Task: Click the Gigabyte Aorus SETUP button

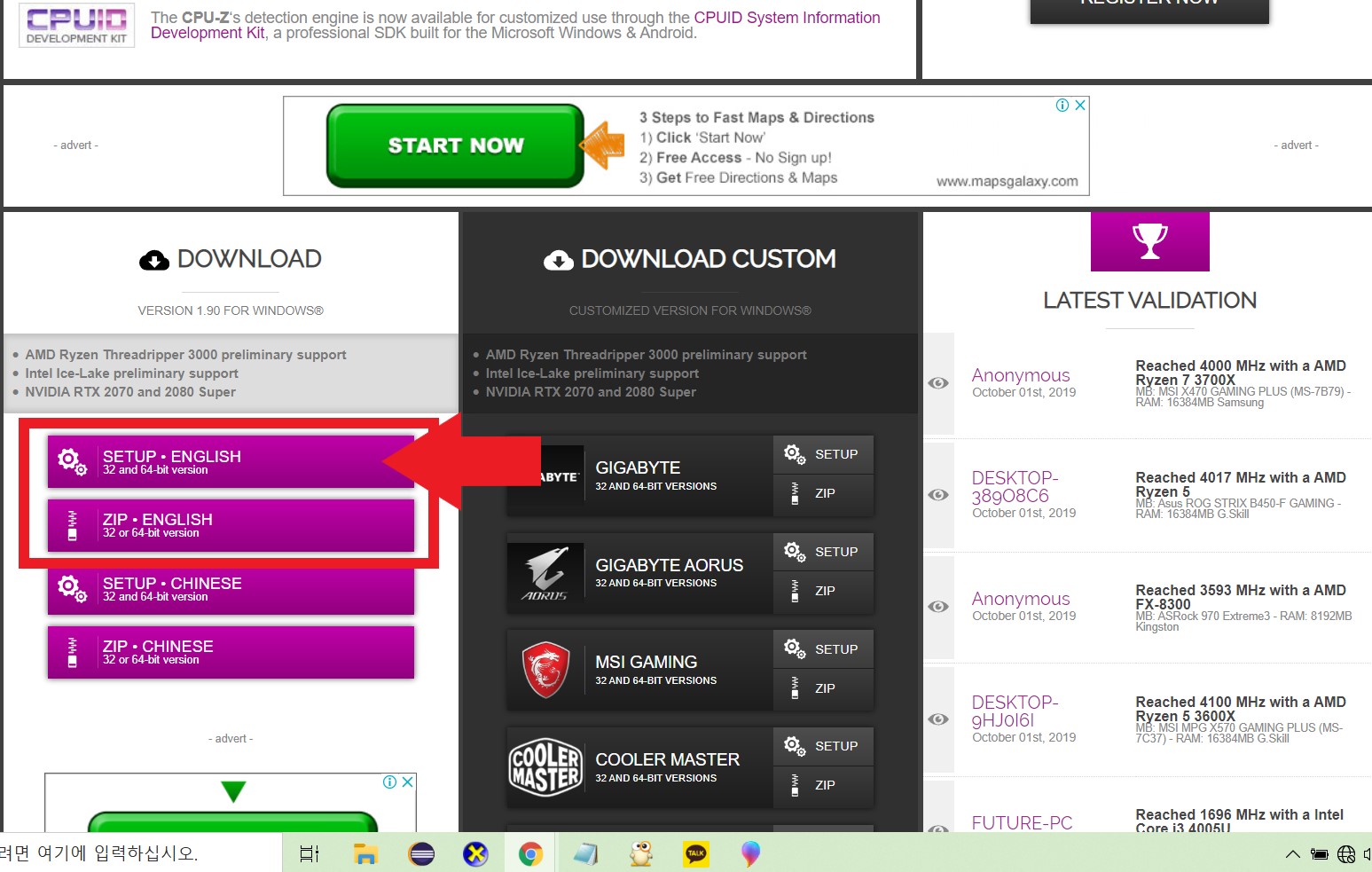Action: (823, 552)
